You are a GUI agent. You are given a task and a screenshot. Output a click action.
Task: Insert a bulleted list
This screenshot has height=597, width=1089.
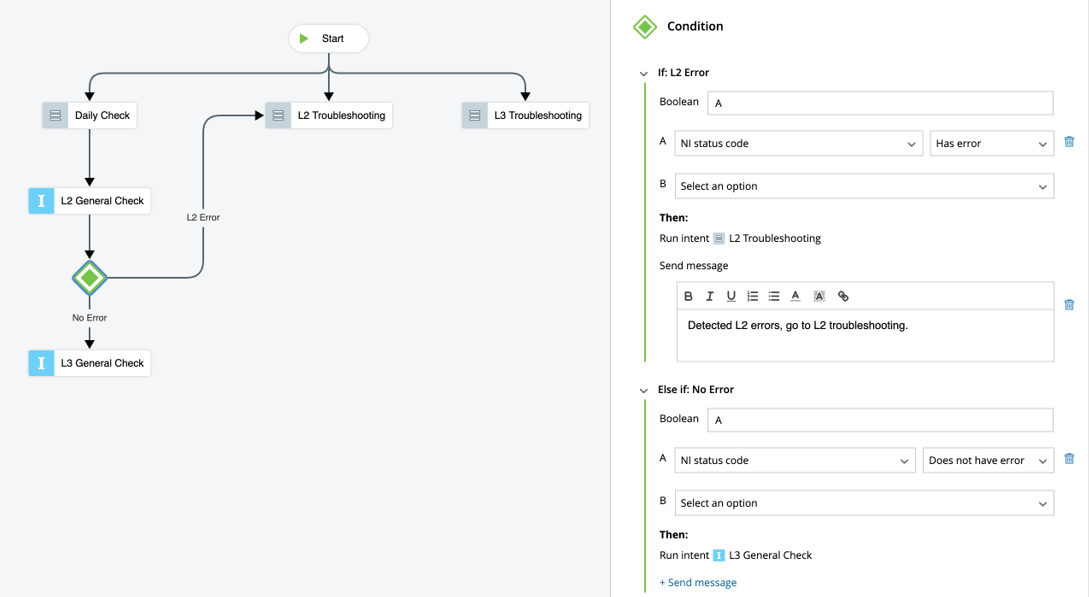click(x=774, y=296)
